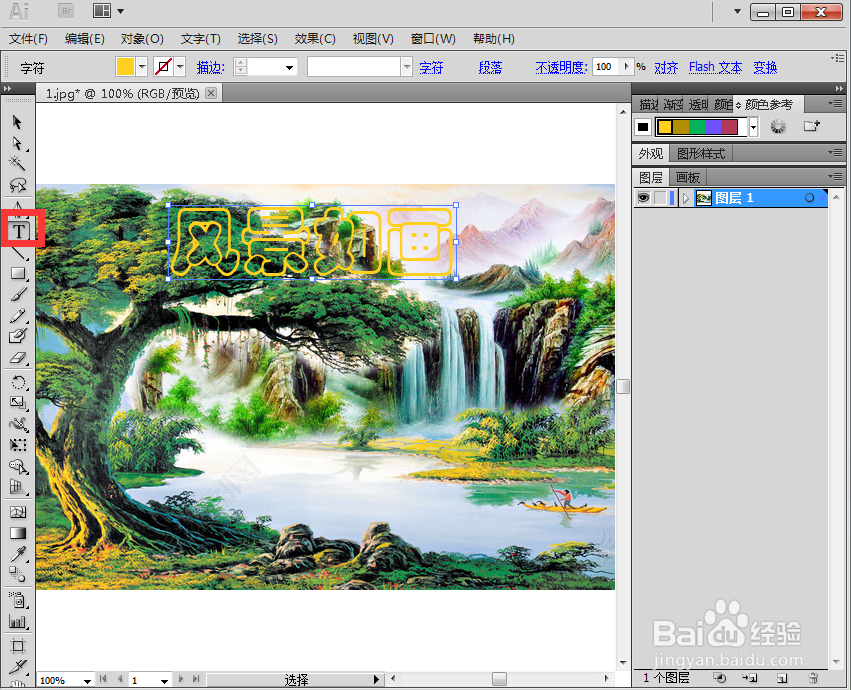This screenshot has height=690, width=851.
Task: Open stroke color dropdown arrow
Action: pyautogui.click(x=180, y=67)
